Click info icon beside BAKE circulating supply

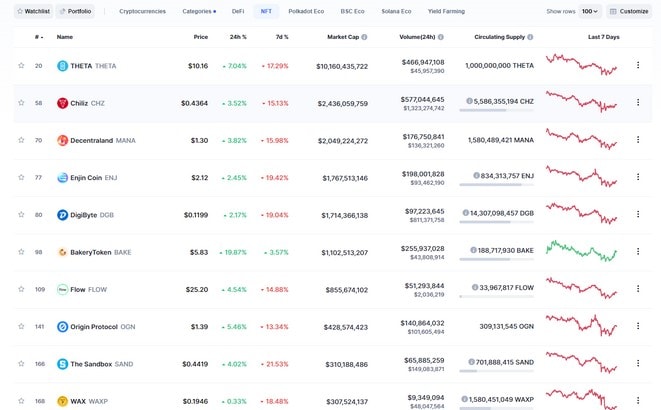pyautogui.click(x=473, y=250)
